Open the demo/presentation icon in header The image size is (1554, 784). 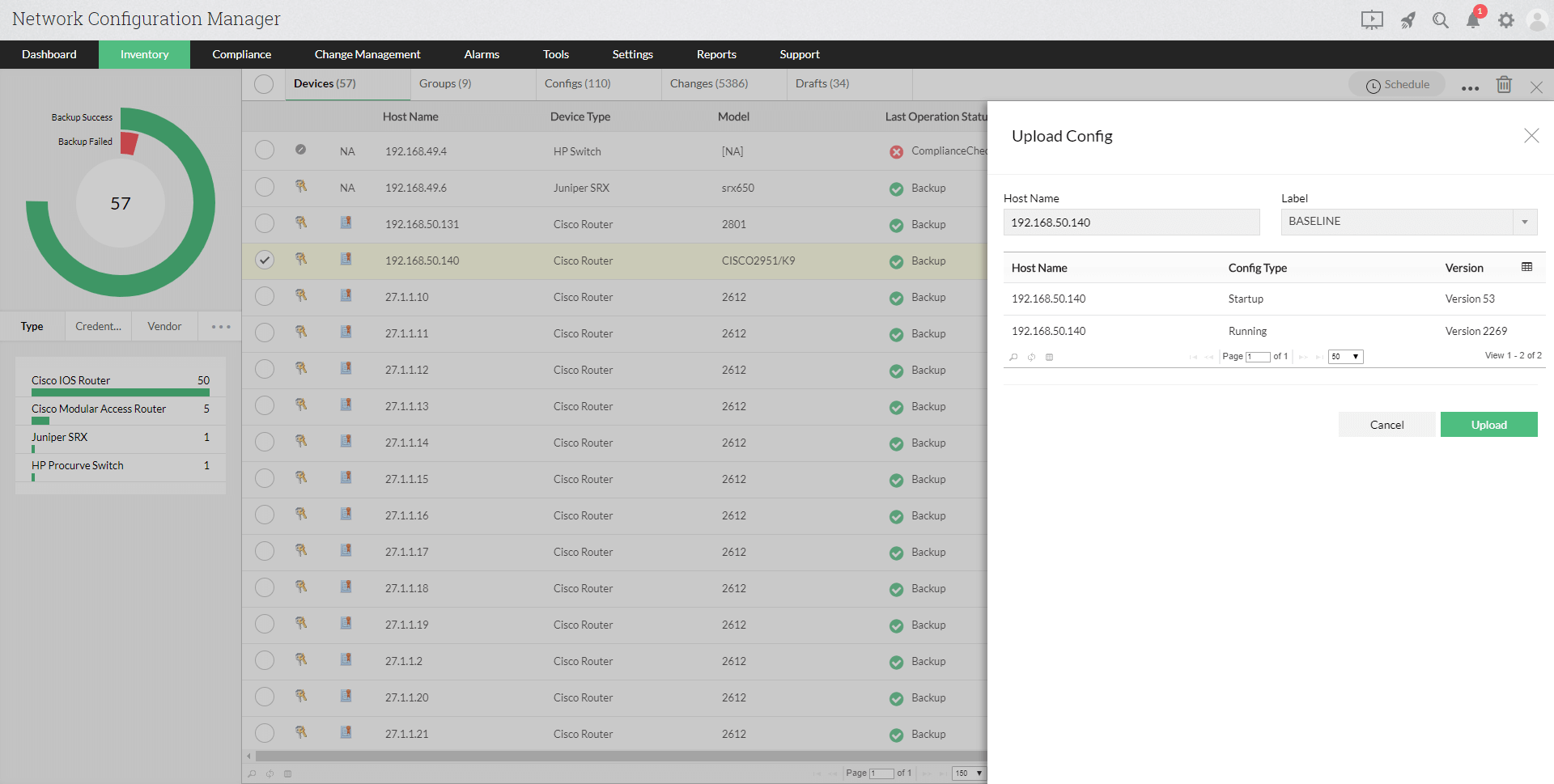pyautogui.click(x=1372, y=19)
